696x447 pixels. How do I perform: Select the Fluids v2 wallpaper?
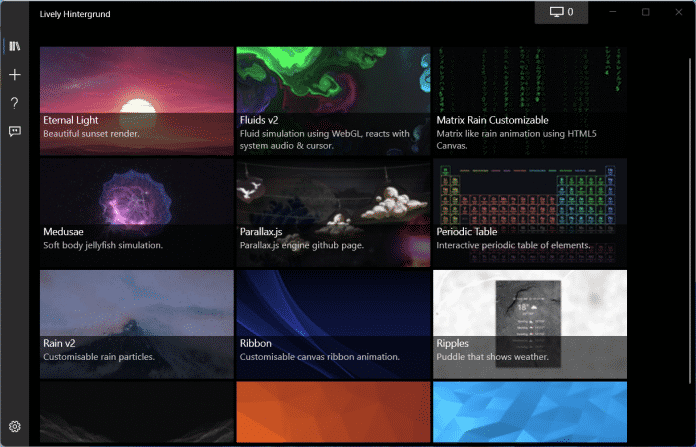(333, 100)
